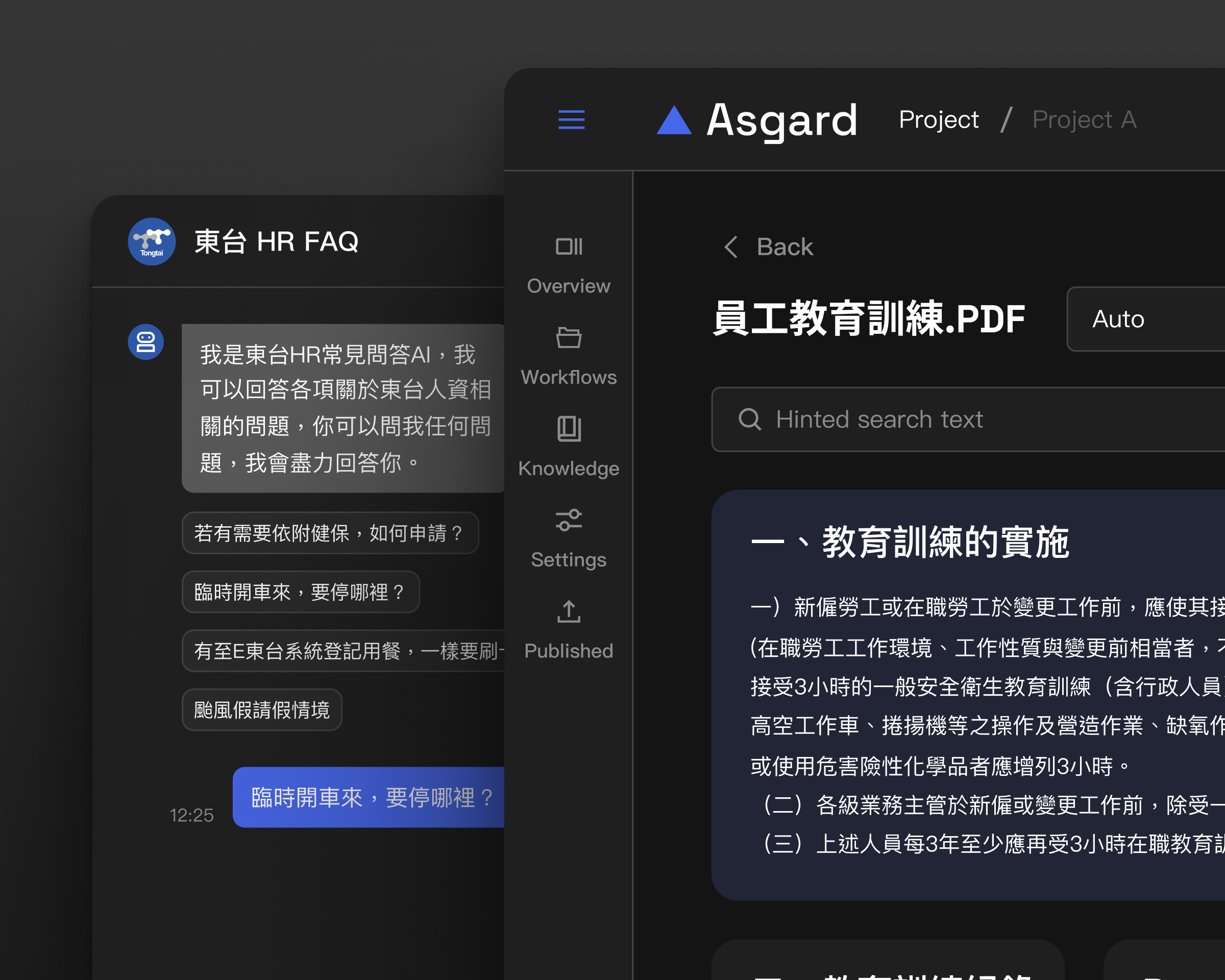The height and width of the screenshot is (980, 1225).
Task: Switch to the Project breadcrumb item
Action: pos(938,120)
